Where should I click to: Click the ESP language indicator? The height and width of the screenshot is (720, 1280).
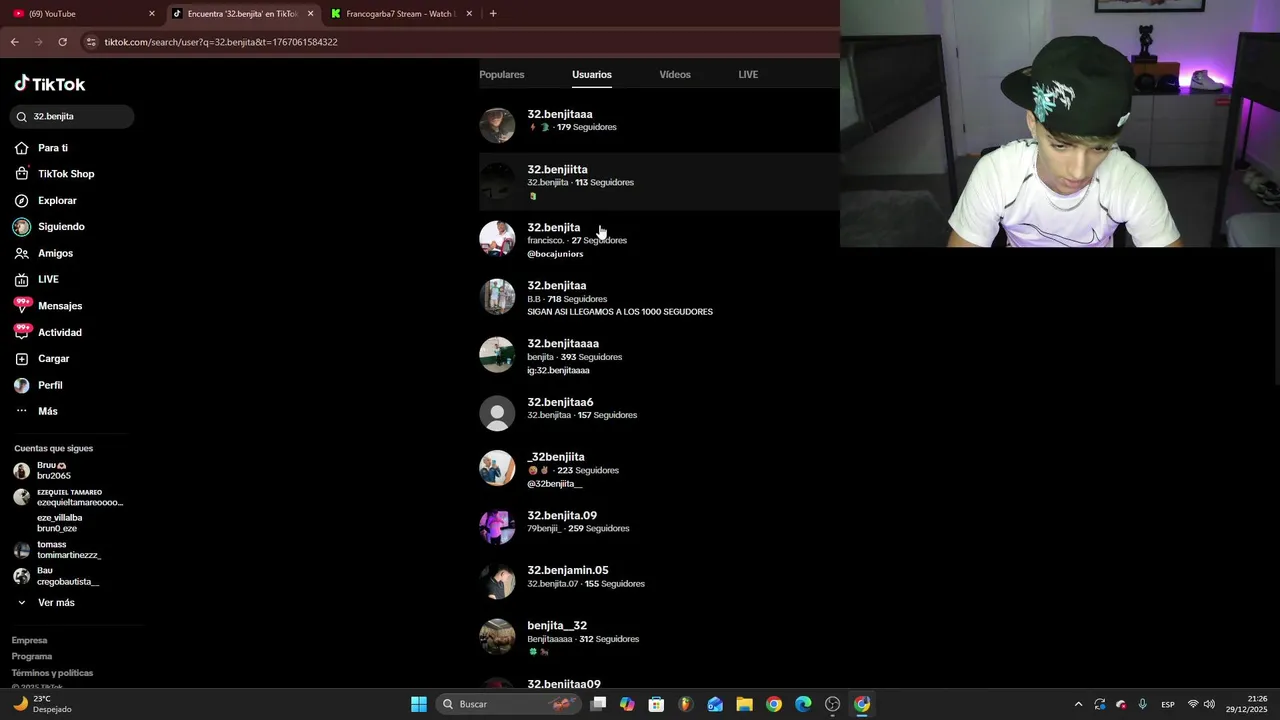click(x=1168, y=704)
